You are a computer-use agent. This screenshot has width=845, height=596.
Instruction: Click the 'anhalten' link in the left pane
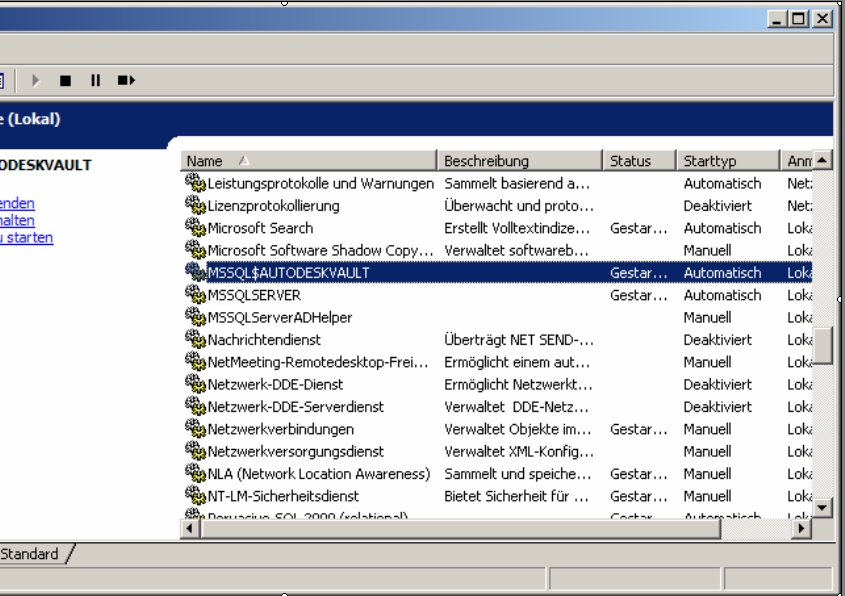click(x=17, y=220)
